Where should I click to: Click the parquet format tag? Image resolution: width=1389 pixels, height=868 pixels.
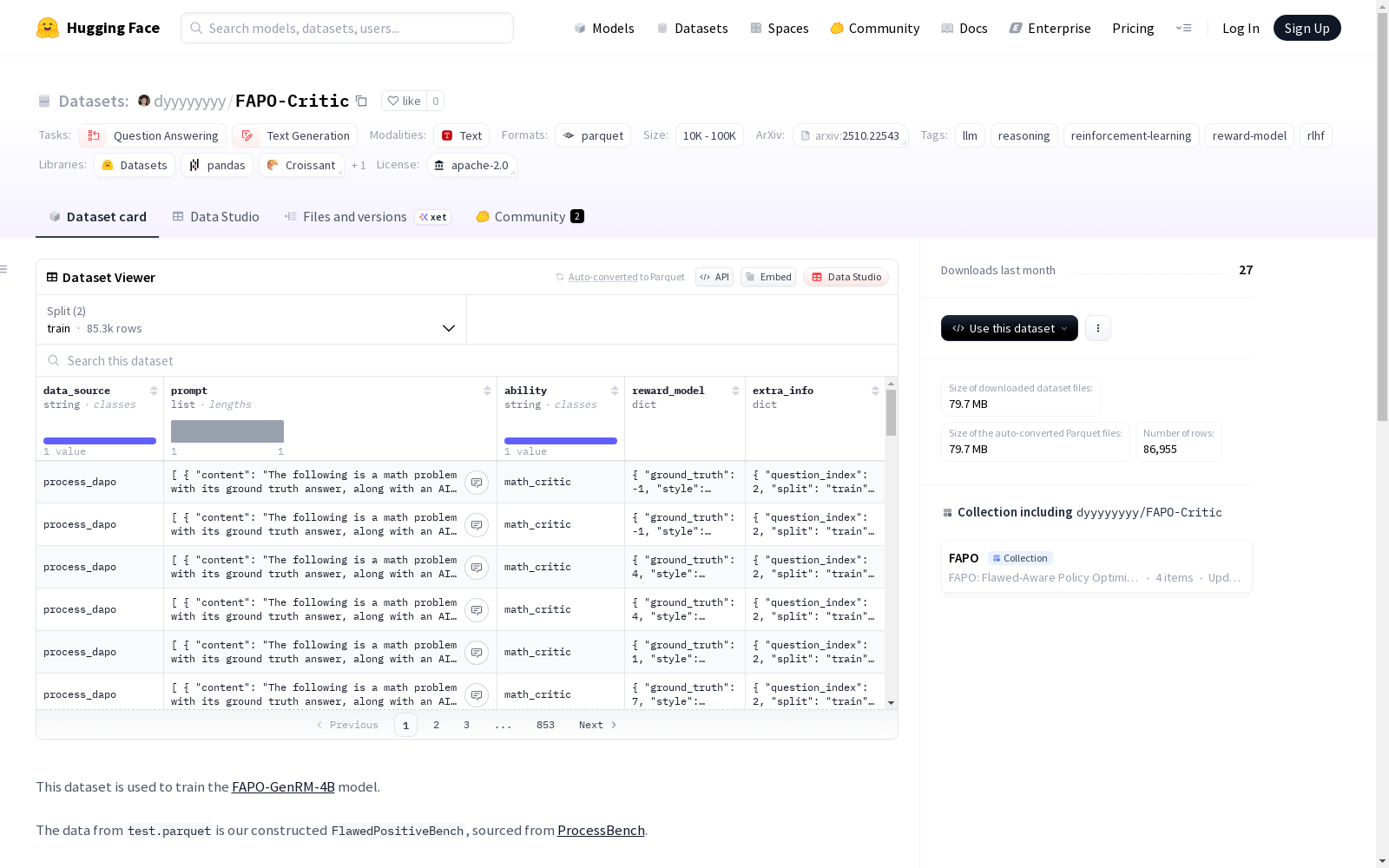point(593,135)
